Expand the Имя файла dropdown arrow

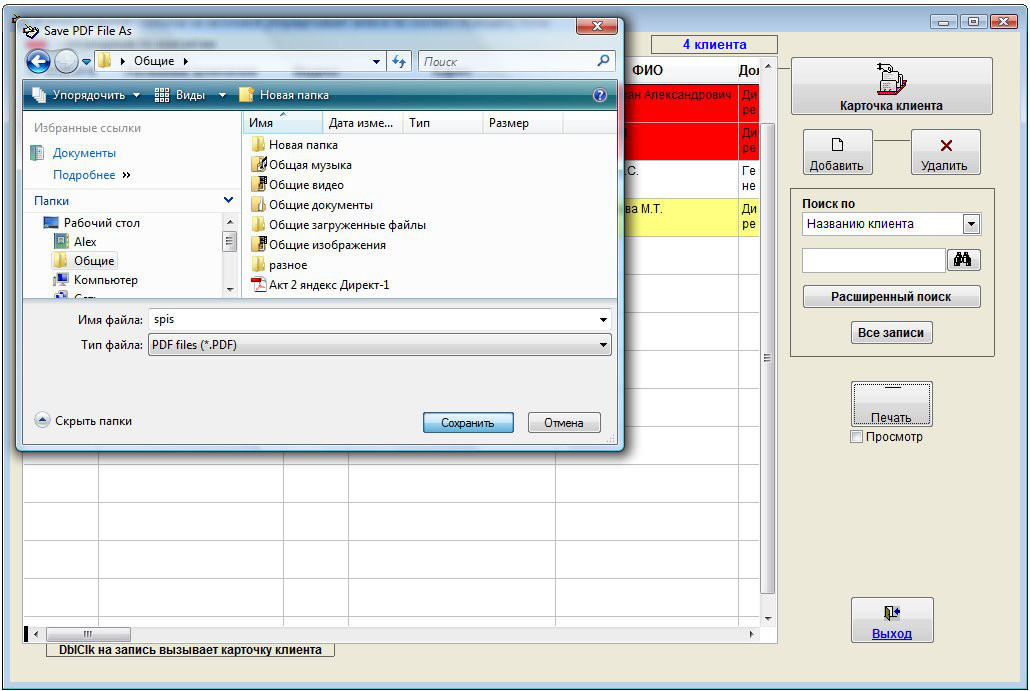pyautogui.click(x=603, y=320)
